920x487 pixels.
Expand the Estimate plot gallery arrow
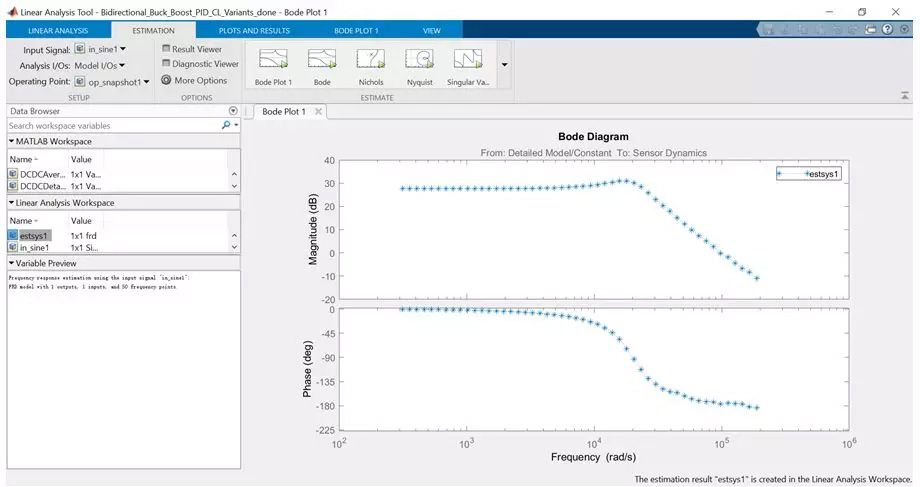tap(503, 64)
